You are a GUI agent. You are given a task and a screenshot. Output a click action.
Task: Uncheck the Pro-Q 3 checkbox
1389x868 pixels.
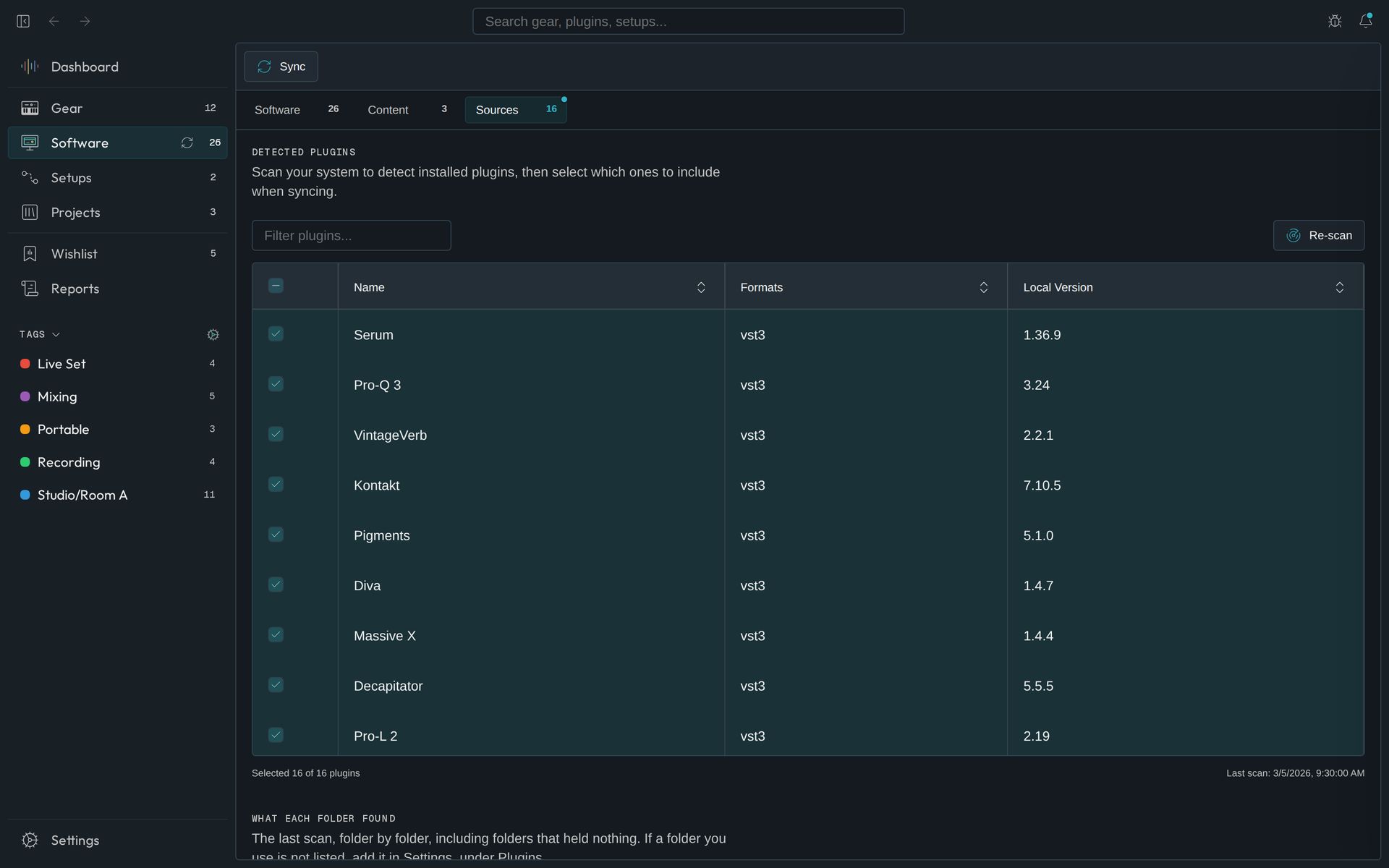point(276,384)
